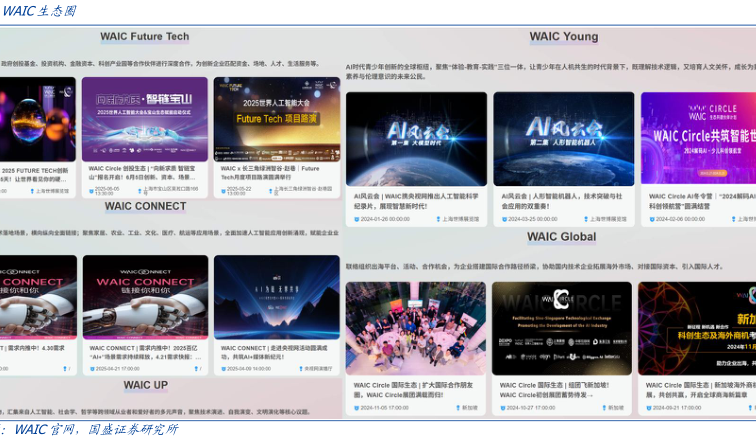This screenshot has height=448, width=756.
Task: Open the glass sphere 2025 FUTURE TECH thumbnail
Action: (38, 119)
